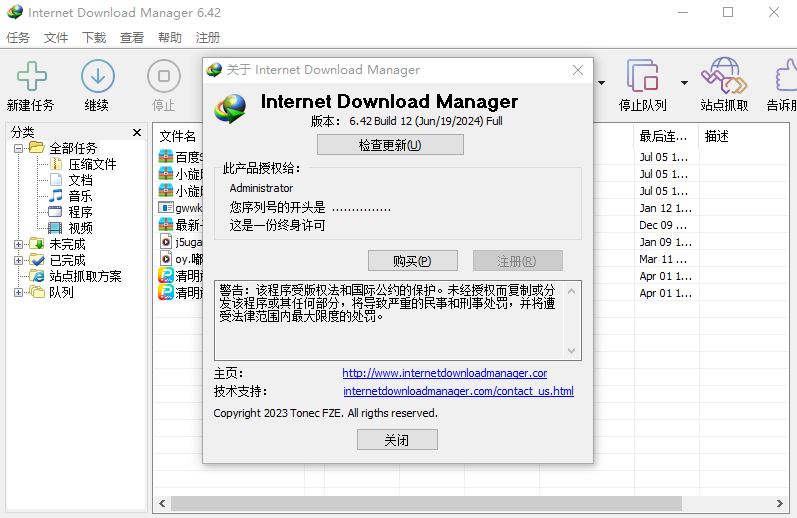797x518 pixels.
Task: Expand the Finished (已完成) tree node
Action: (18, 260)
